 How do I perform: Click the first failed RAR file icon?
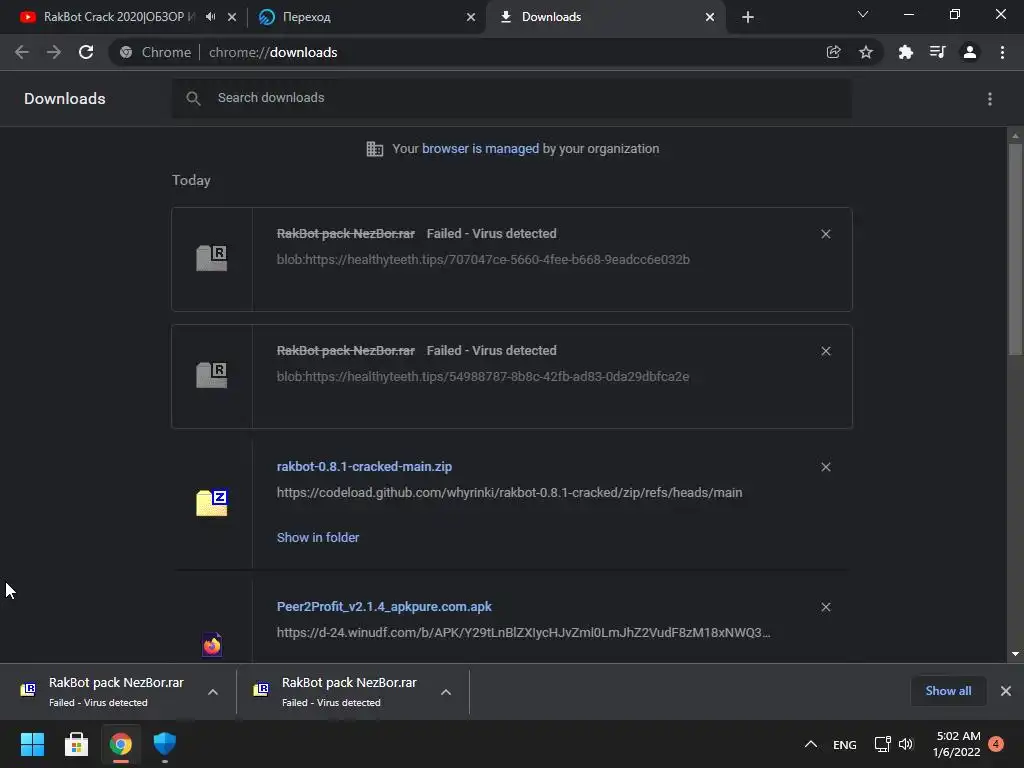tap(212, 258)
